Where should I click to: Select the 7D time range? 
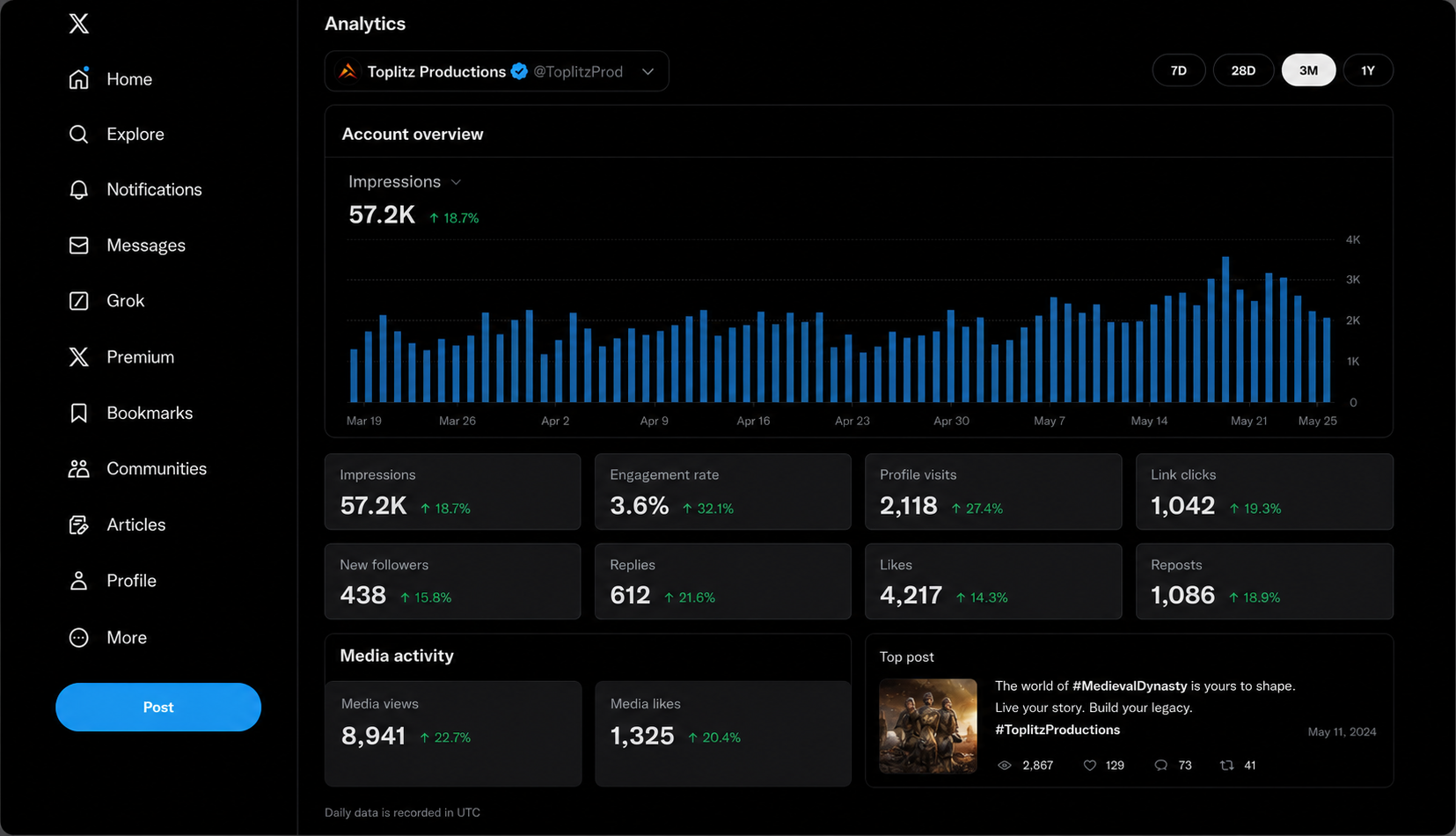(1179, 70)
